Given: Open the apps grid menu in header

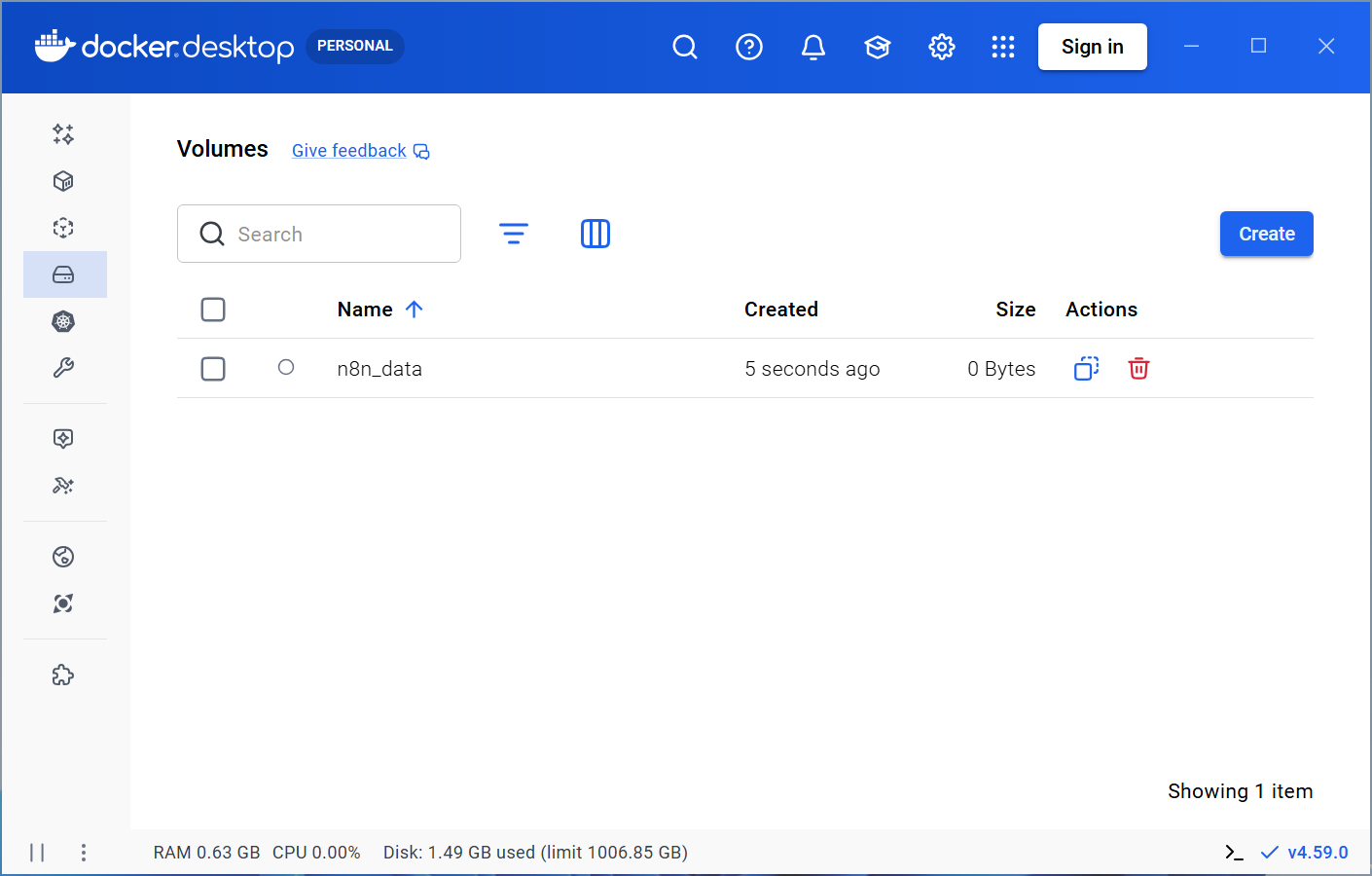Looking at the screenshot, I should click(x=1003, y=46).
